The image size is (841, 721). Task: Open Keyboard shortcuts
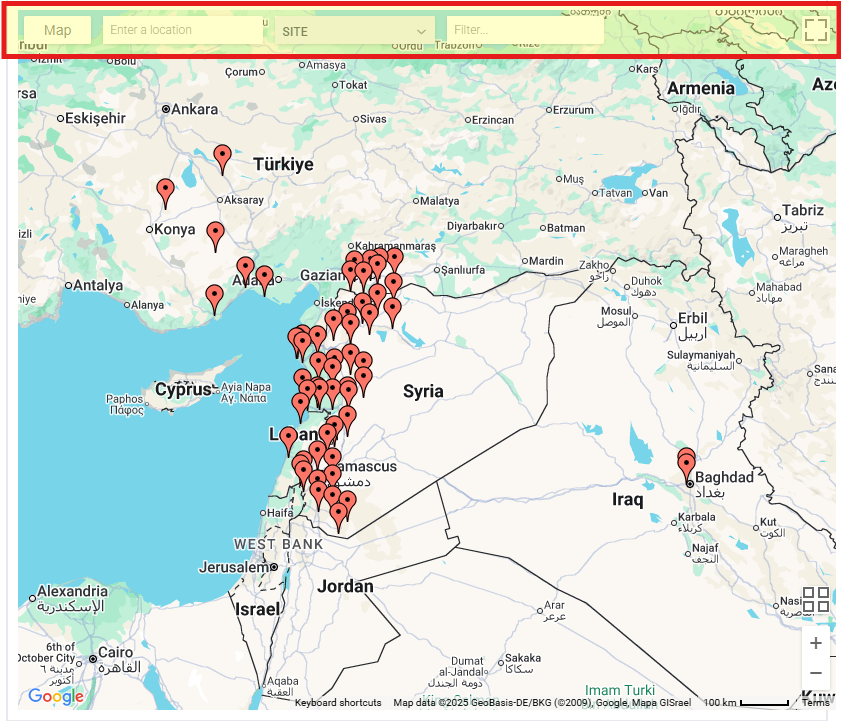(338, 703)
